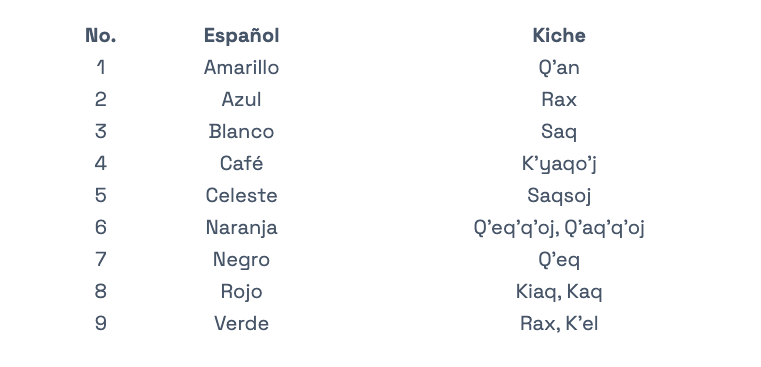Image resolution: width=761 pixels, height=367 pixels.
Task: Select the 'Celeste' cell
Action: pos(241,196)
